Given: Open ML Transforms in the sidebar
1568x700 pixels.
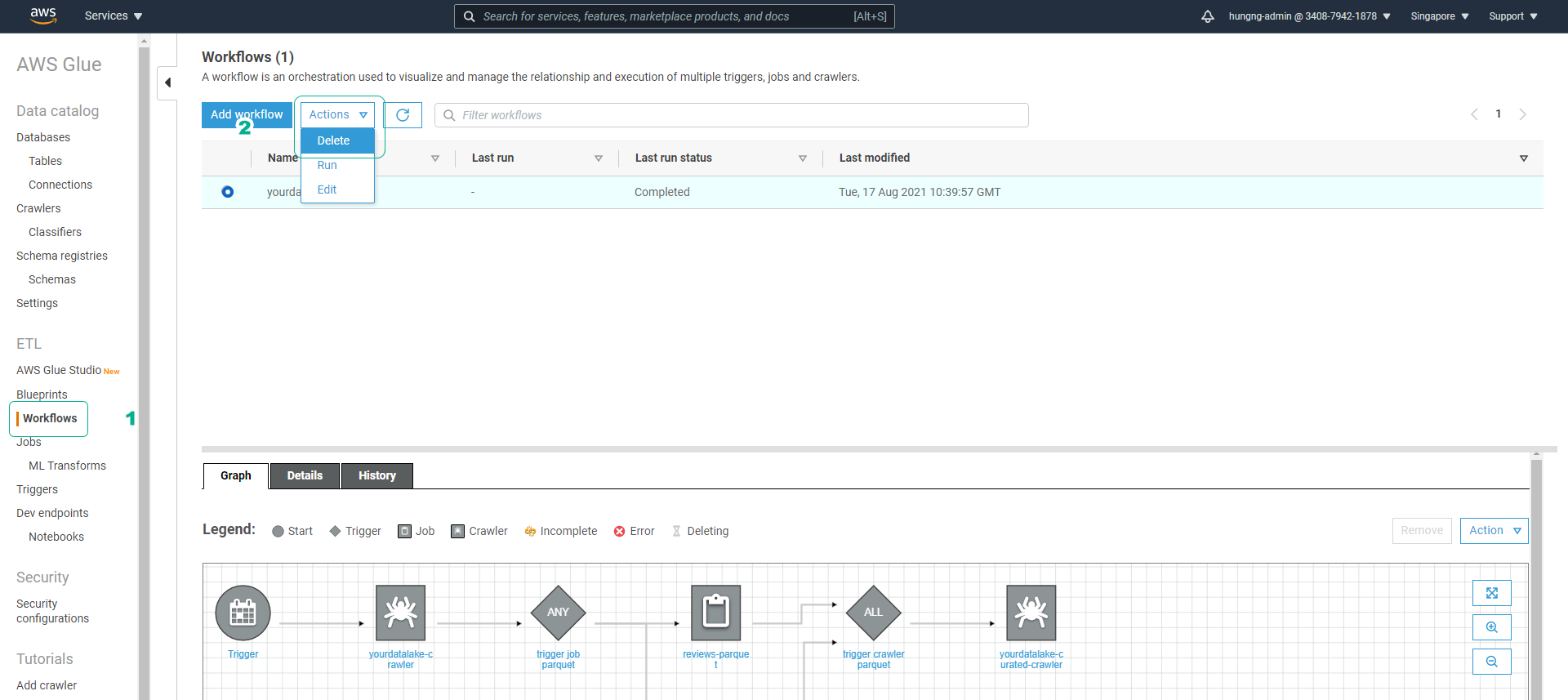Looking at the screenshot, I should point(67,466).
